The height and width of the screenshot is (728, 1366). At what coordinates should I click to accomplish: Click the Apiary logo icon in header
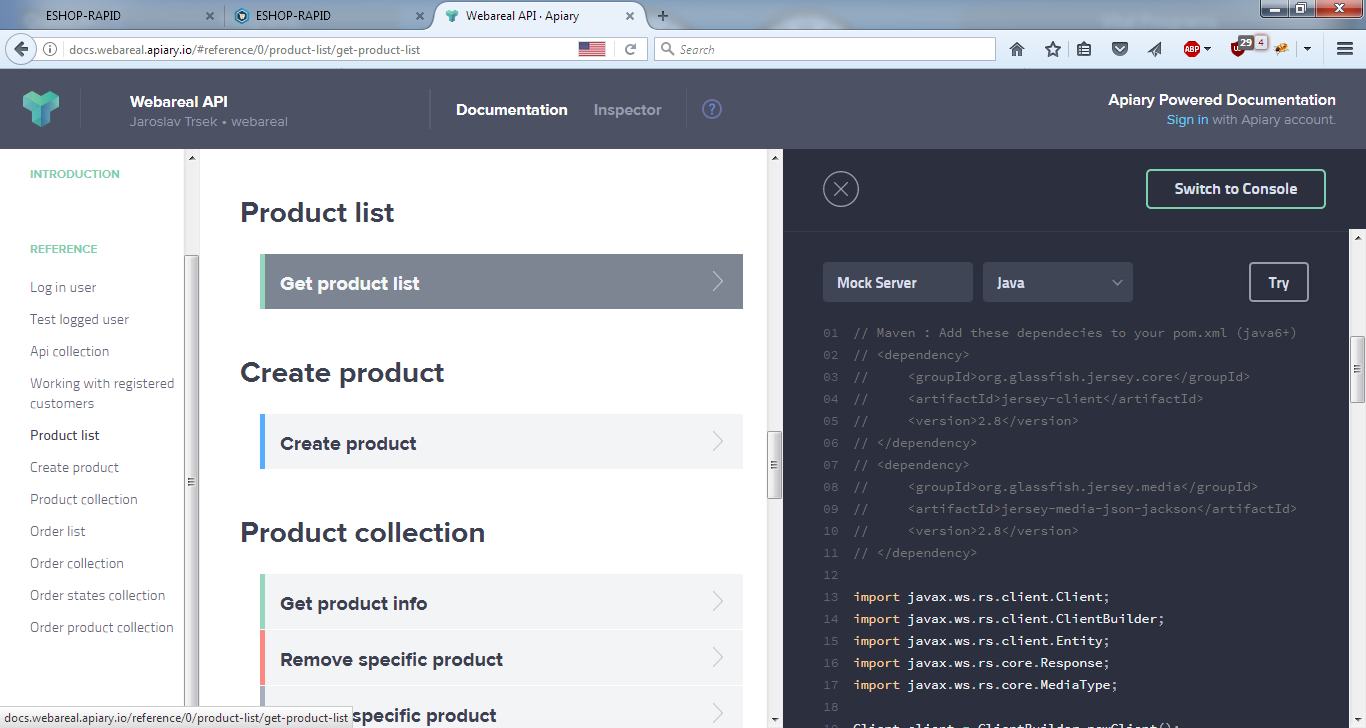41,108
